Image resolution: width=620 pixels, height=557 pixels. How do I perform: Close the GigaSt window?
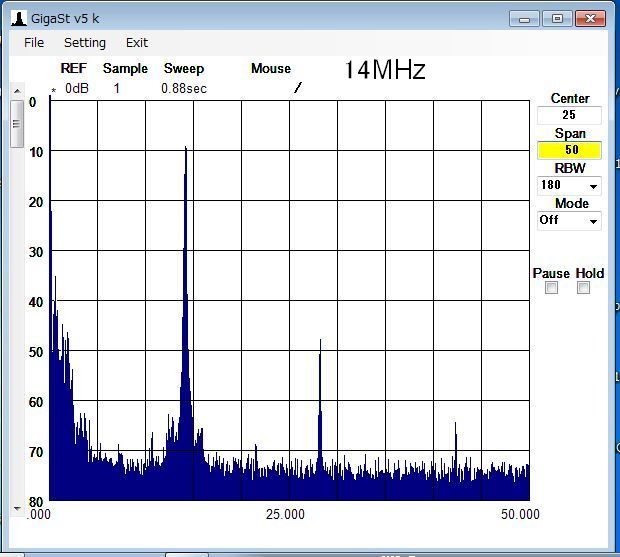coord(590,19)
